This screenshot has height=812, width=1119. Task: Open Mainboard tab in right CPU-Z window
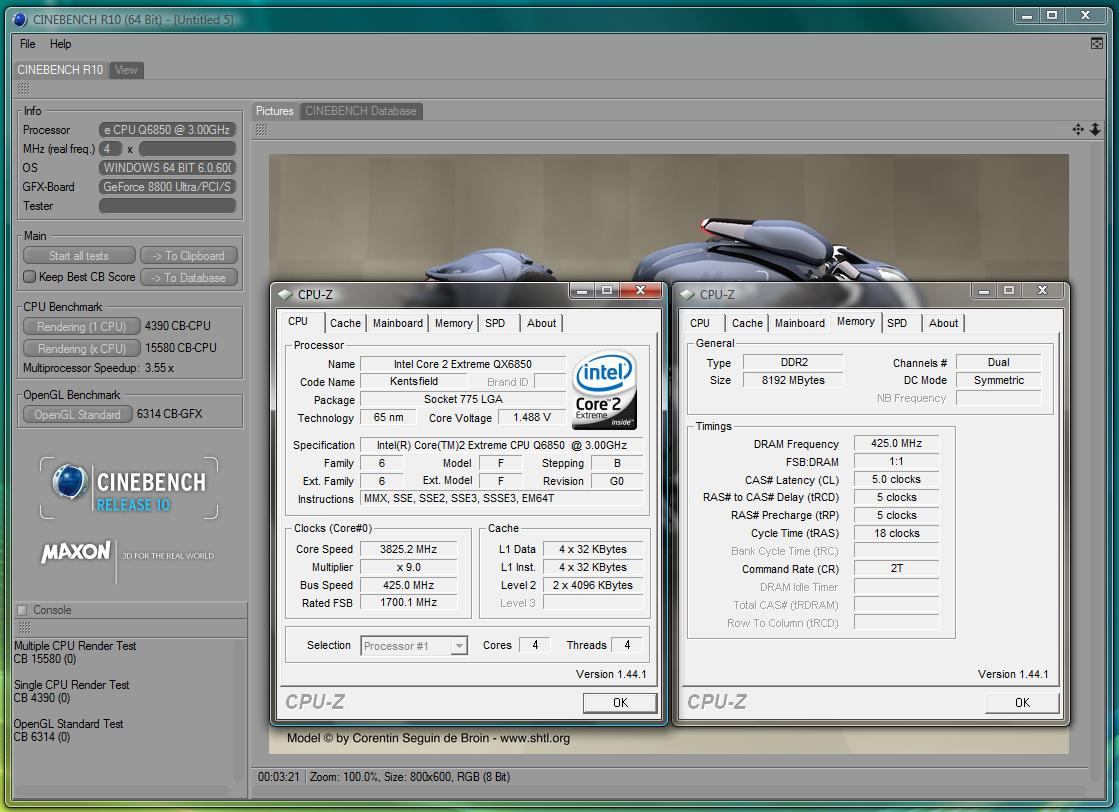click(x=800, y=323)
